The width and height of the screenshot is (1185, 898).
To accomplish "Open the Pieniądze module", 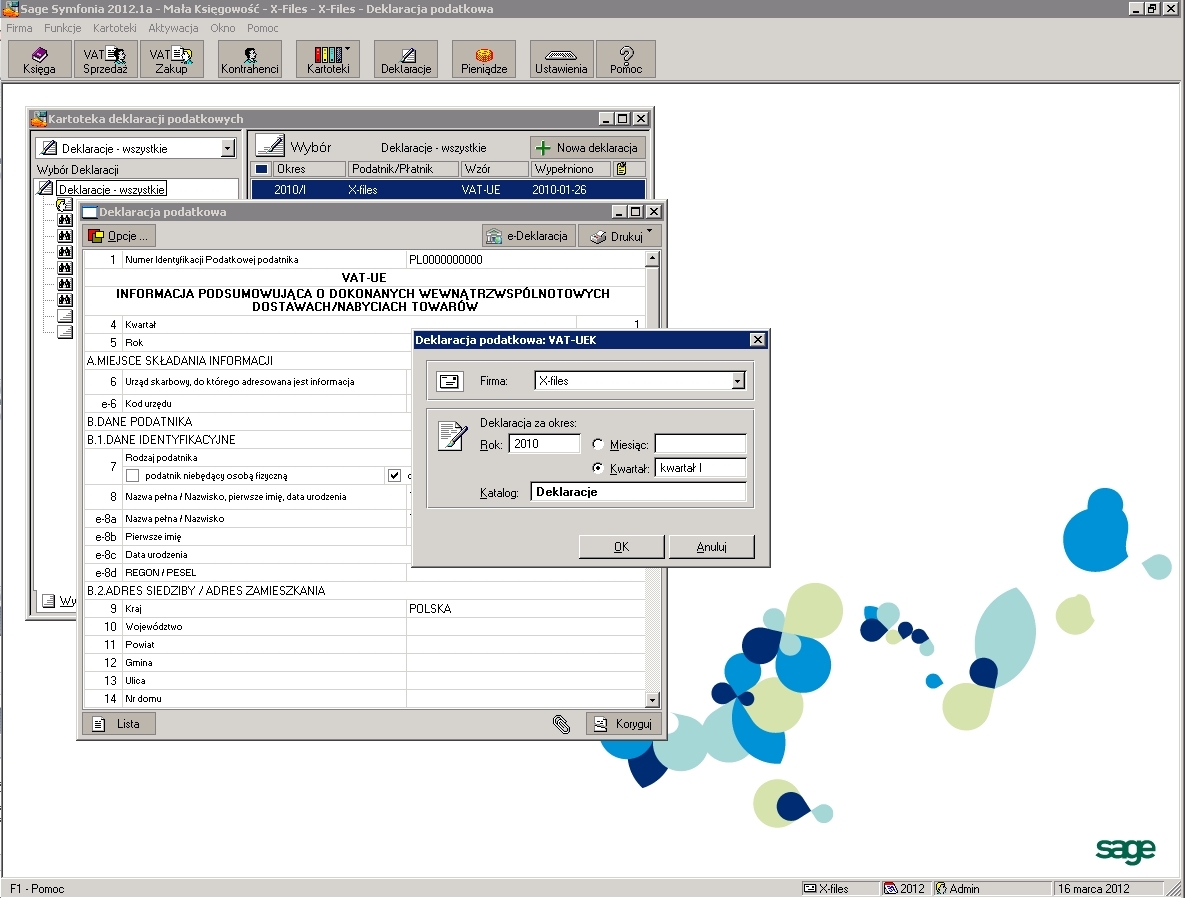I will [484, 59].
